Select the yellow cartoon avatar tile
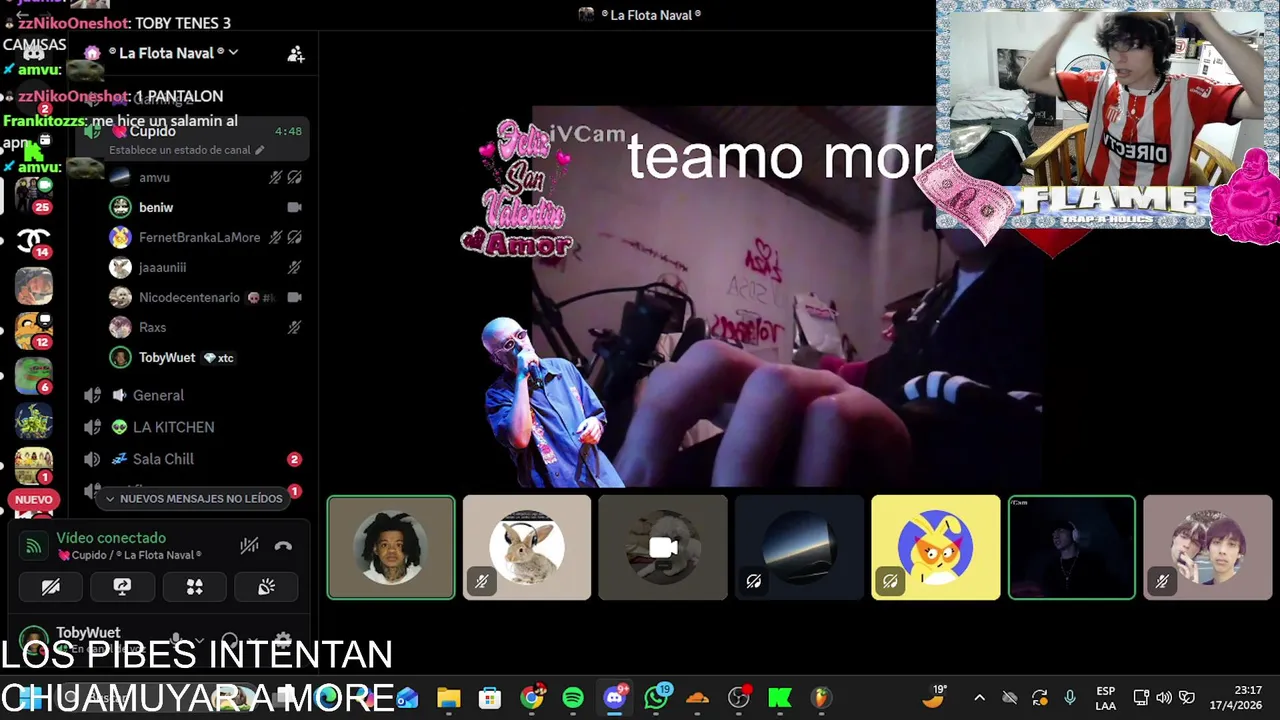This screenshot has width=1280, height=720. tap(935, 548)
